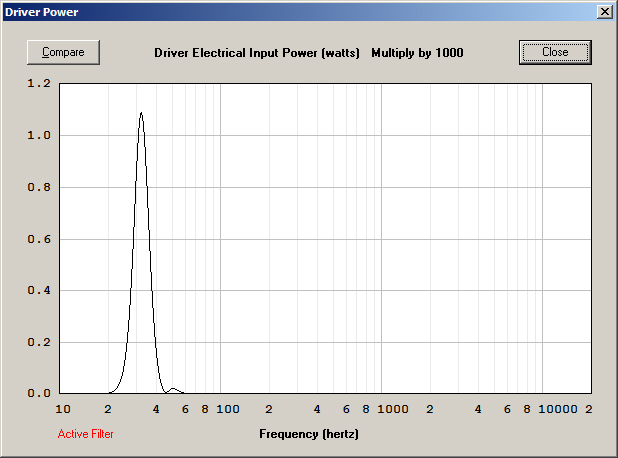This screenshot has width=618, height=458.
Task: Click the 'Frequency (hertz)' axis label
Action: 309,434
